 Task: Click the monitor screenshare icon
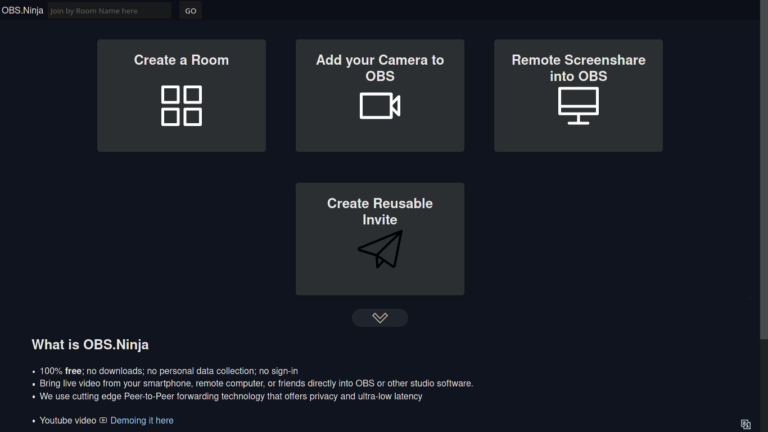[578, 106]
